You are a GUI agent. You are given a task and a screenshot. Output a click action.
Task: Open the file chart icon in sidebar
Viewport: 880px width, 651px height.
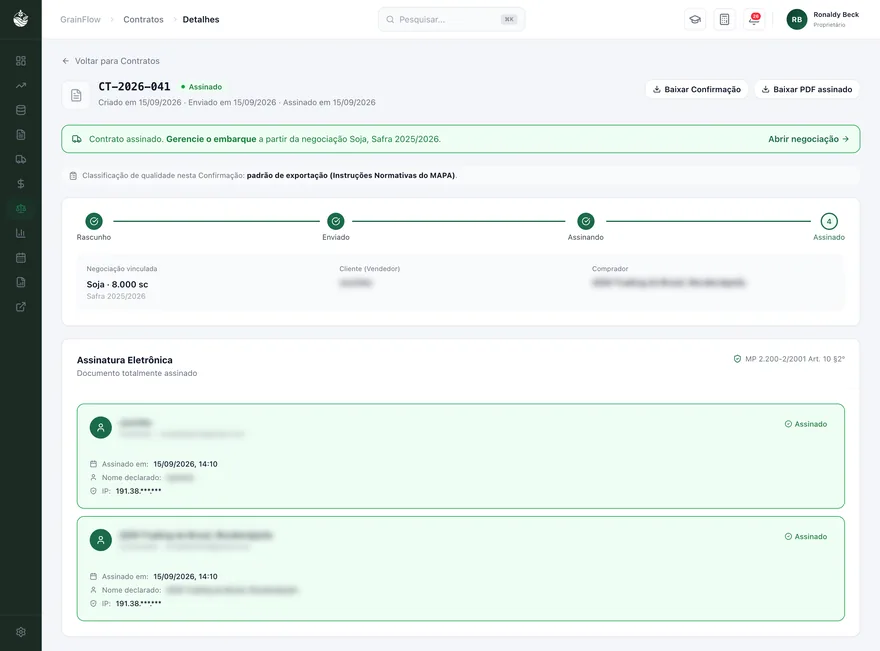[x=21, y=282]
